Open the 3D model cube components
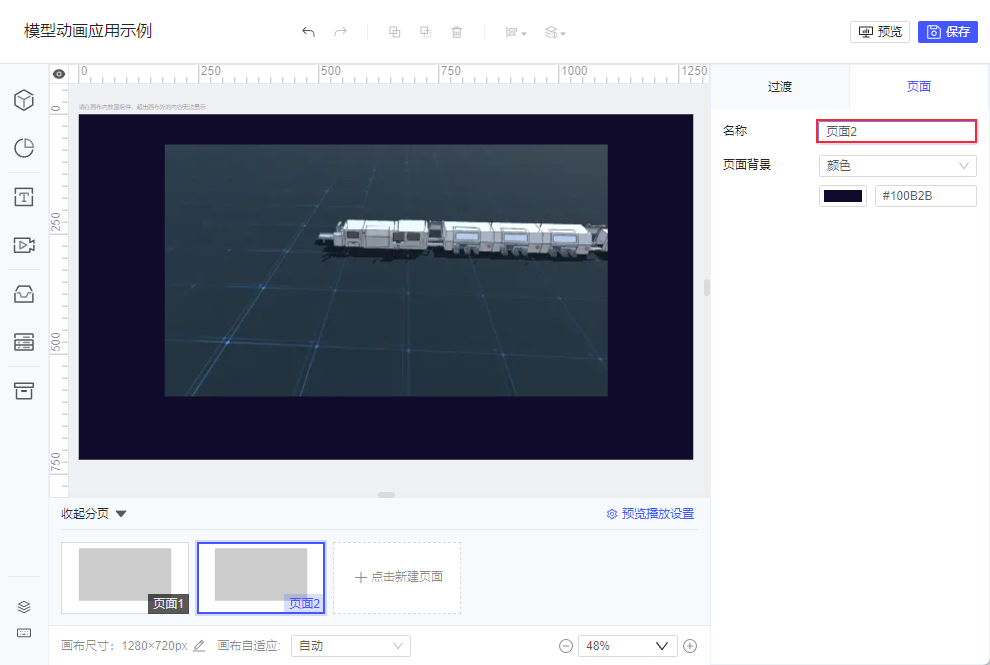The height and width of the screenshot is (665, 990). pyautogui.click(x=24, y=100)
